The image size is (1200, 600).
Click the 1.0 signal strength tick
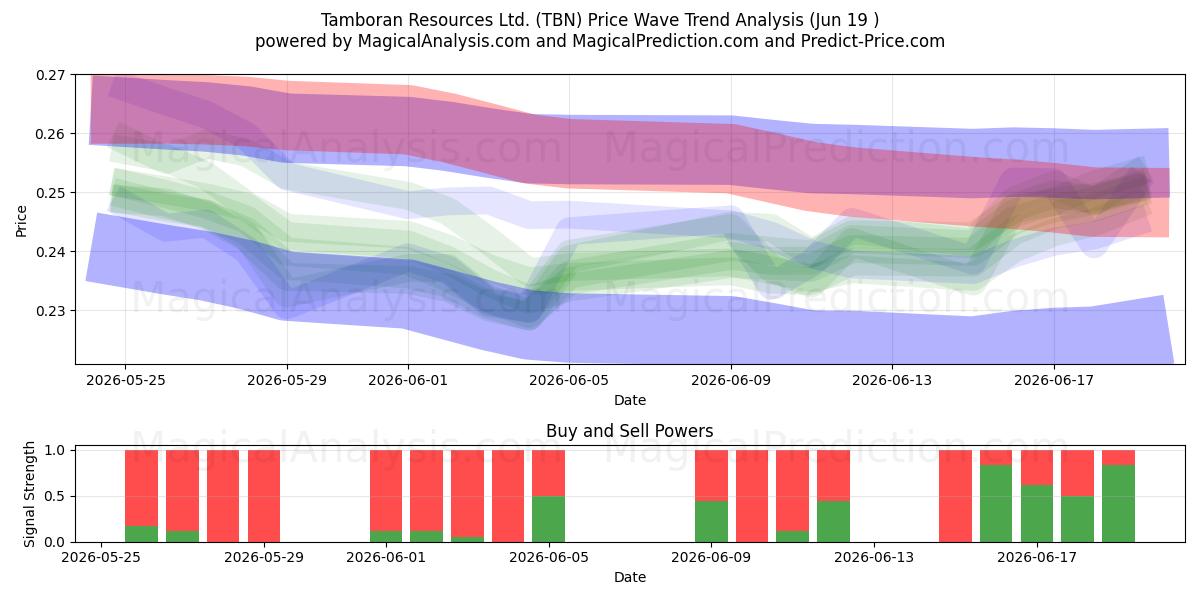coord(55,450)
